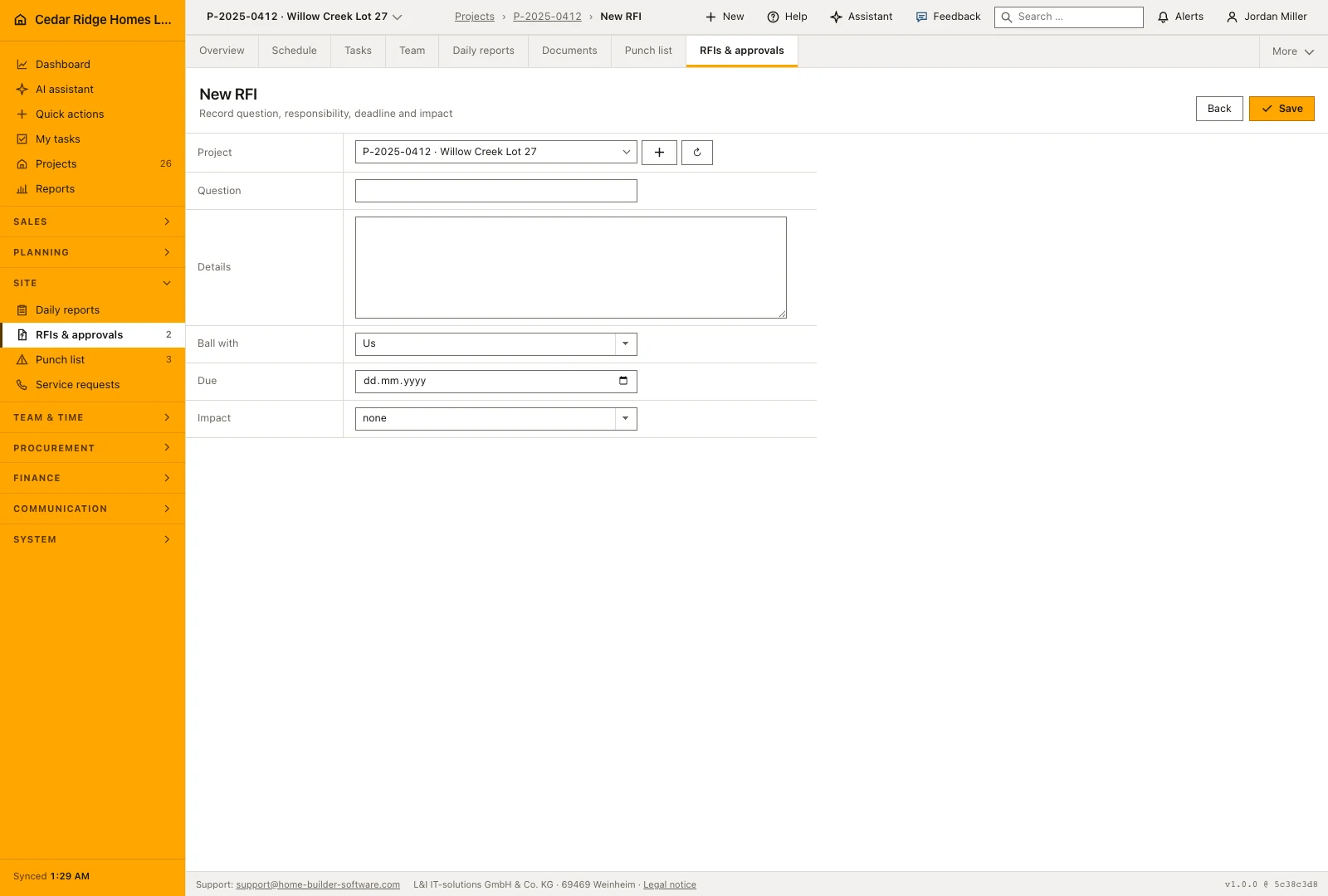Click the Search box in the top bar
This screenshot has height=896, width=1328.
[1069, 17]
